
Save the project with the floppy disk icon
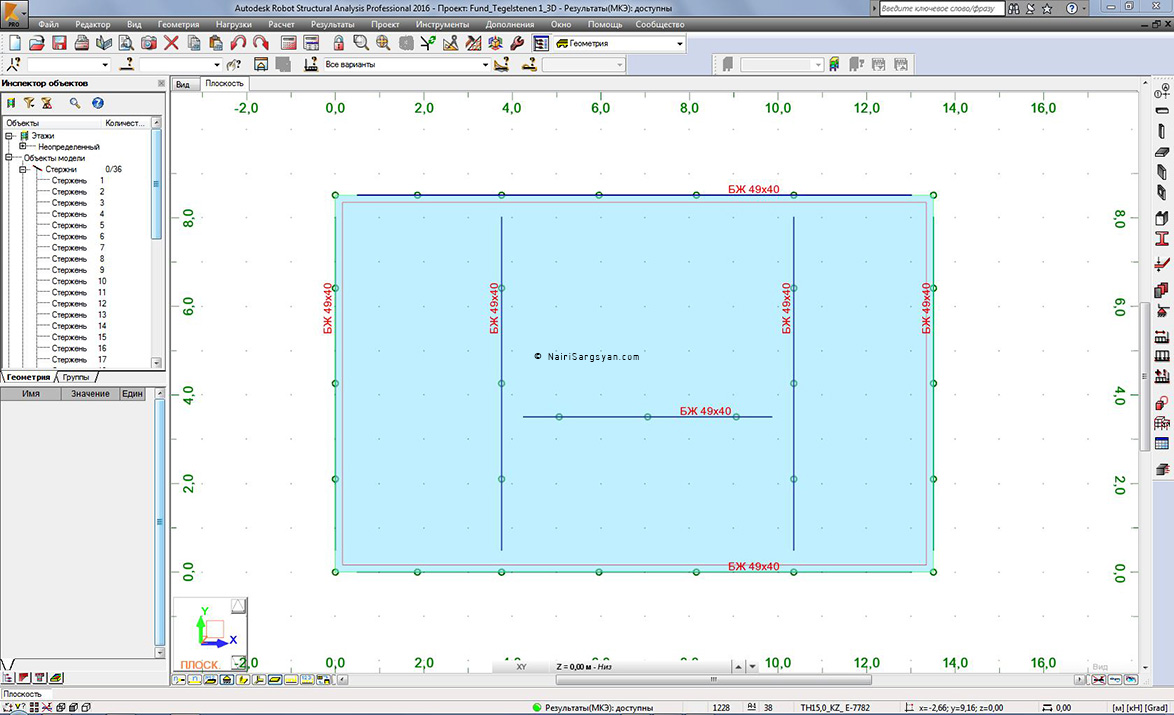coord(59,43)
